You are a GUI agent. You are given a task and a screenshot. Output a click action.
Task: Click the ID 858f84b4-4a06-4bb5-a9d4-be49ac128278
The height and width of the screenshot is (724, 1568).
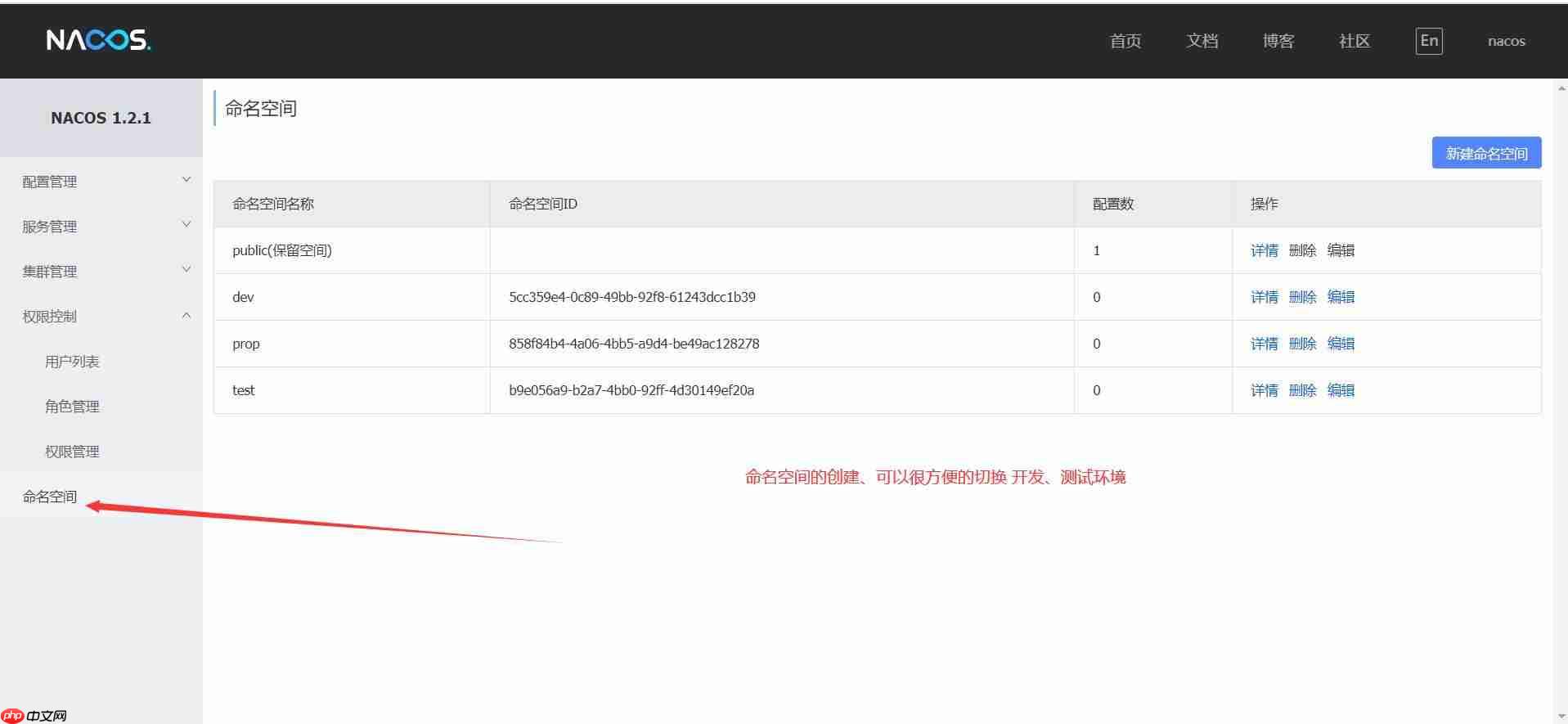pyautogui.click(x=634, y=344)
